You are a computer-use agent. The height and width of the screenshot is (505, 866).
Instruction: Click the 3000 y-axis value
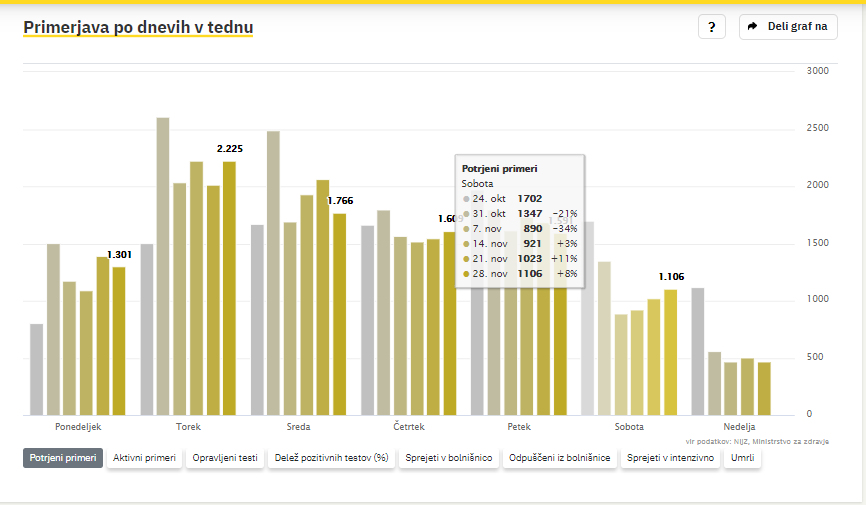817,71
